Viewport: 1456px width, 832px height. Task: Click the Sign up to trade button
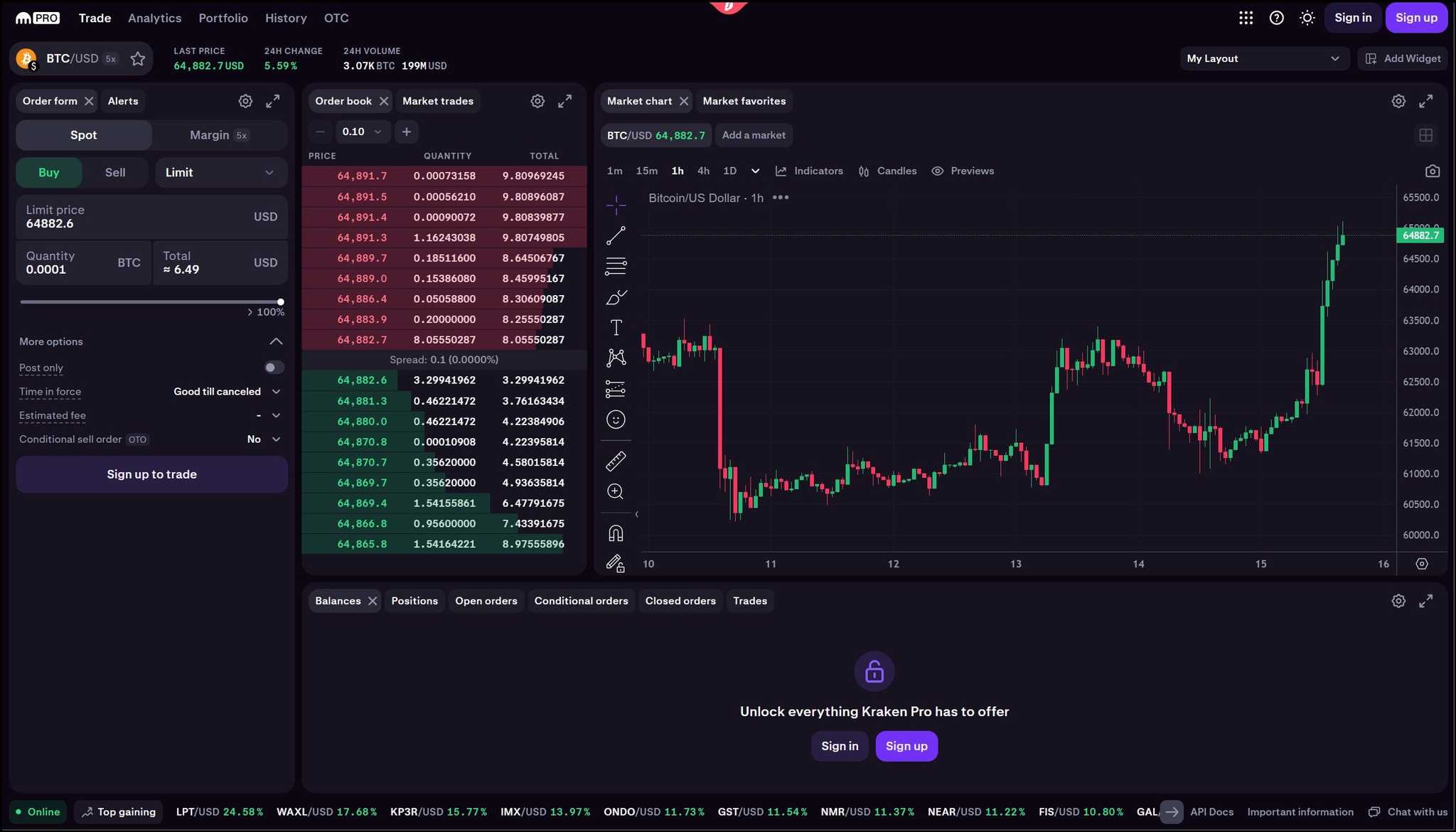tap(151, 474)
